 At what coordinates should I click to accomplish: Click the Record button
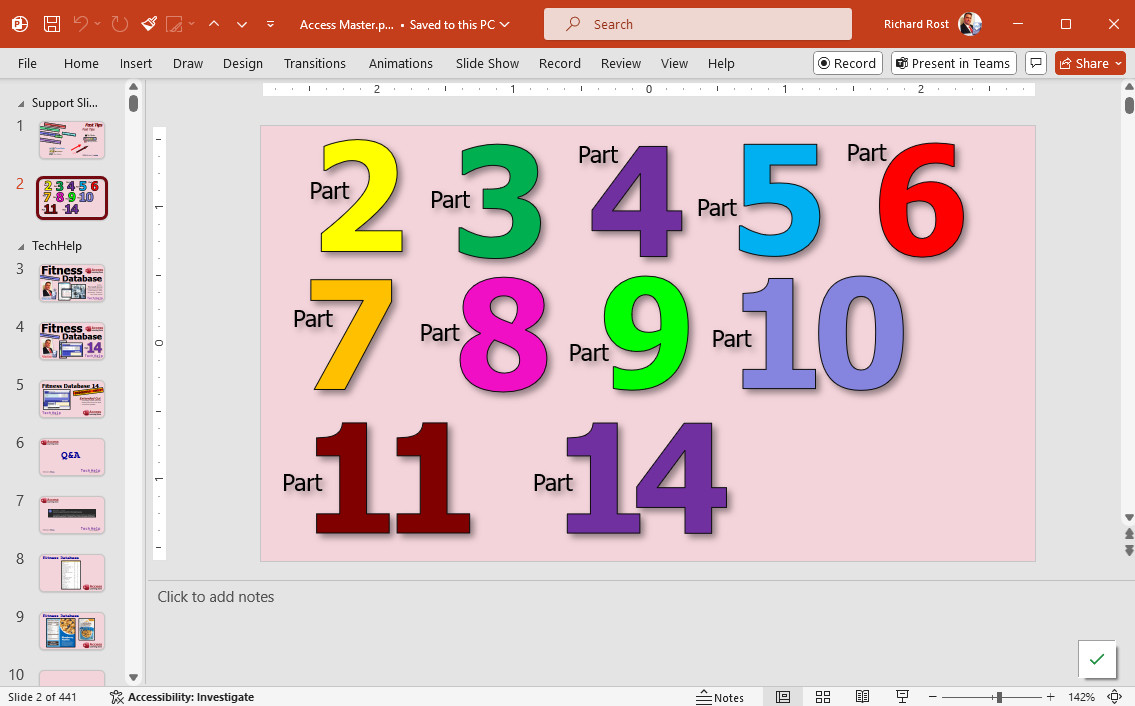point(847,63)
